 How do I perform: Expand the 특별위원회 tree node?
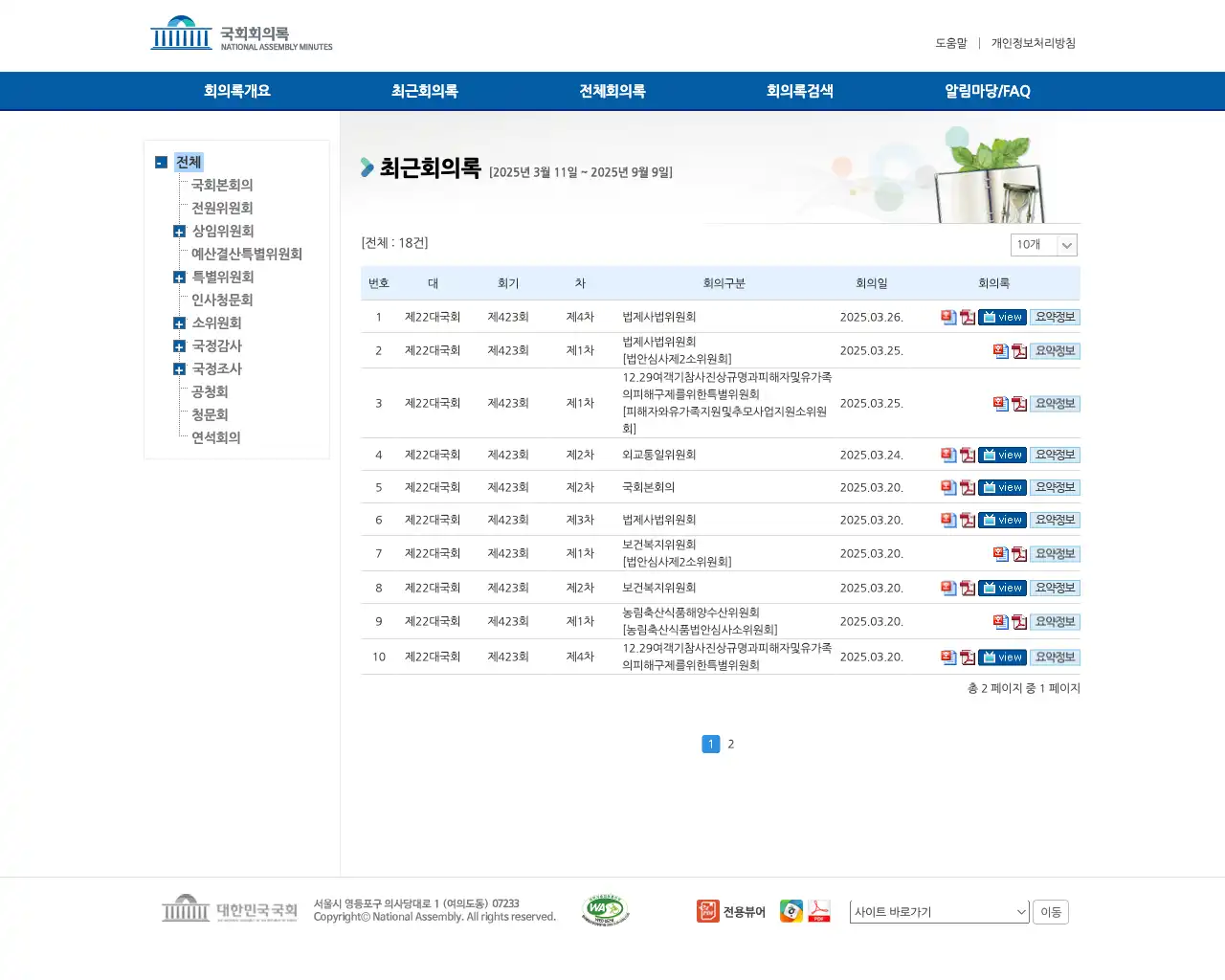point(179,278)
